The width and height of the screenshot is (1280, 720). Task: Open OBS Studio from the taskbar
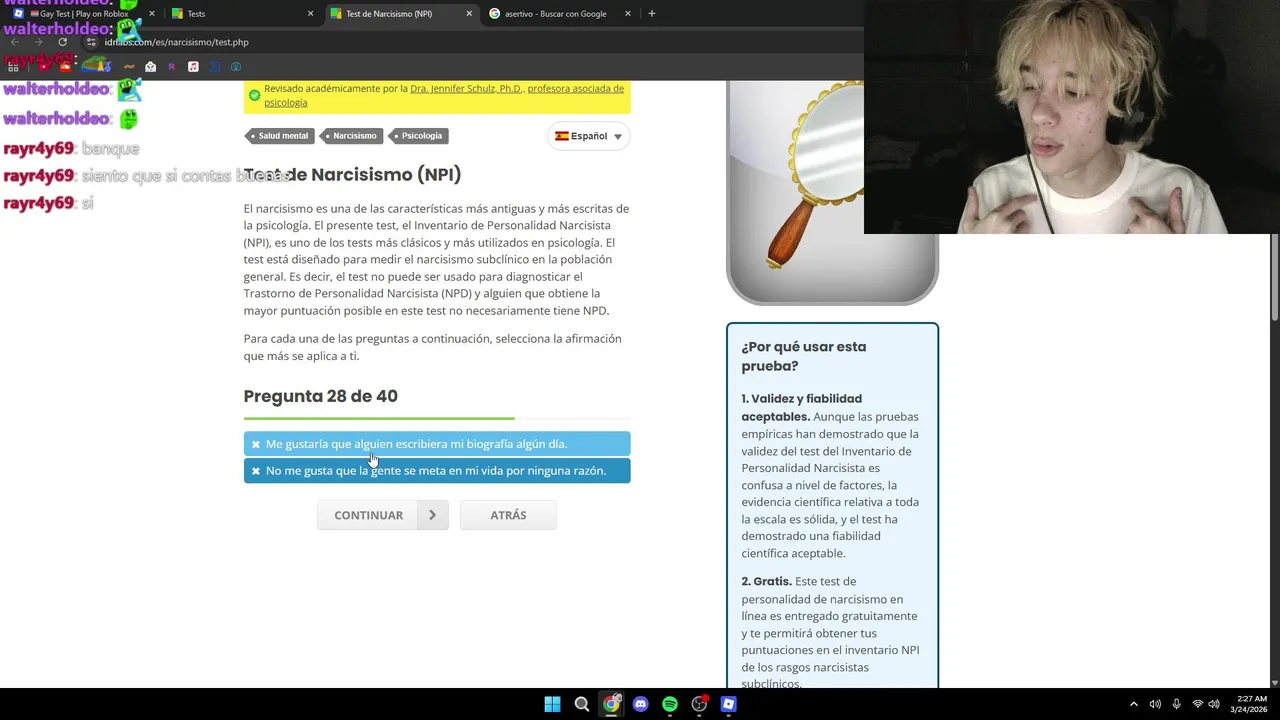(699, 704)
